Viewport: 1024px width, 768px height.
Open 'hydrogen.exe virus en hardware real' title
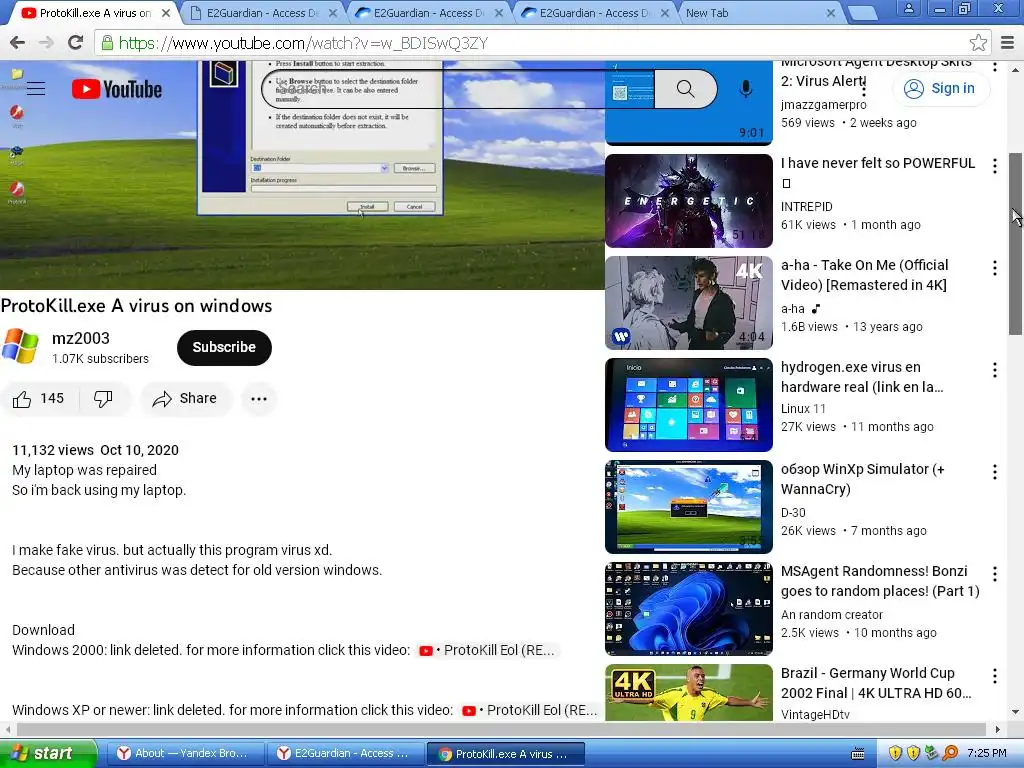(862, 377)
